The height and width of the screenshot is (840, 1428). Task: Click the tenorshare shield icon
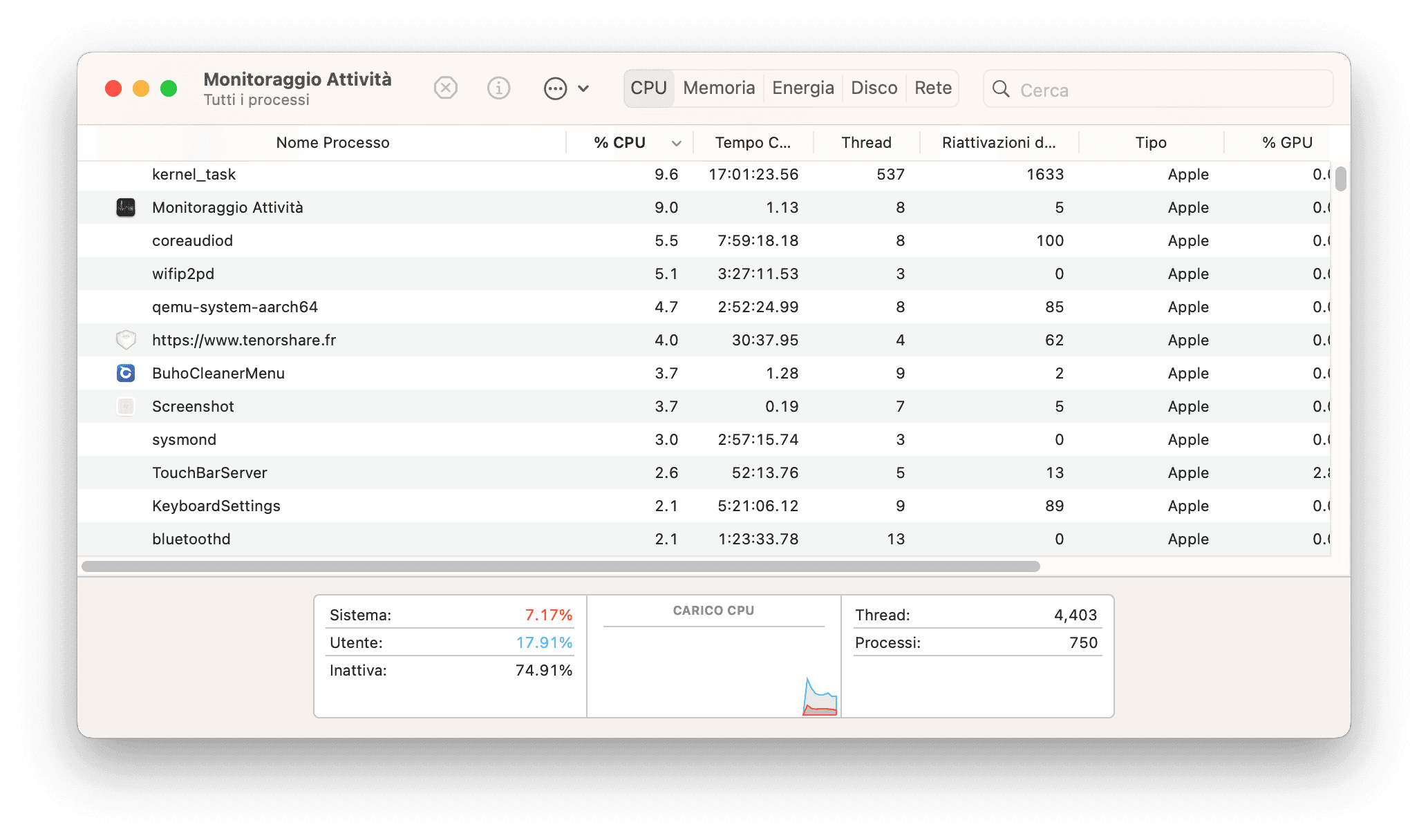tap(126, 340)
